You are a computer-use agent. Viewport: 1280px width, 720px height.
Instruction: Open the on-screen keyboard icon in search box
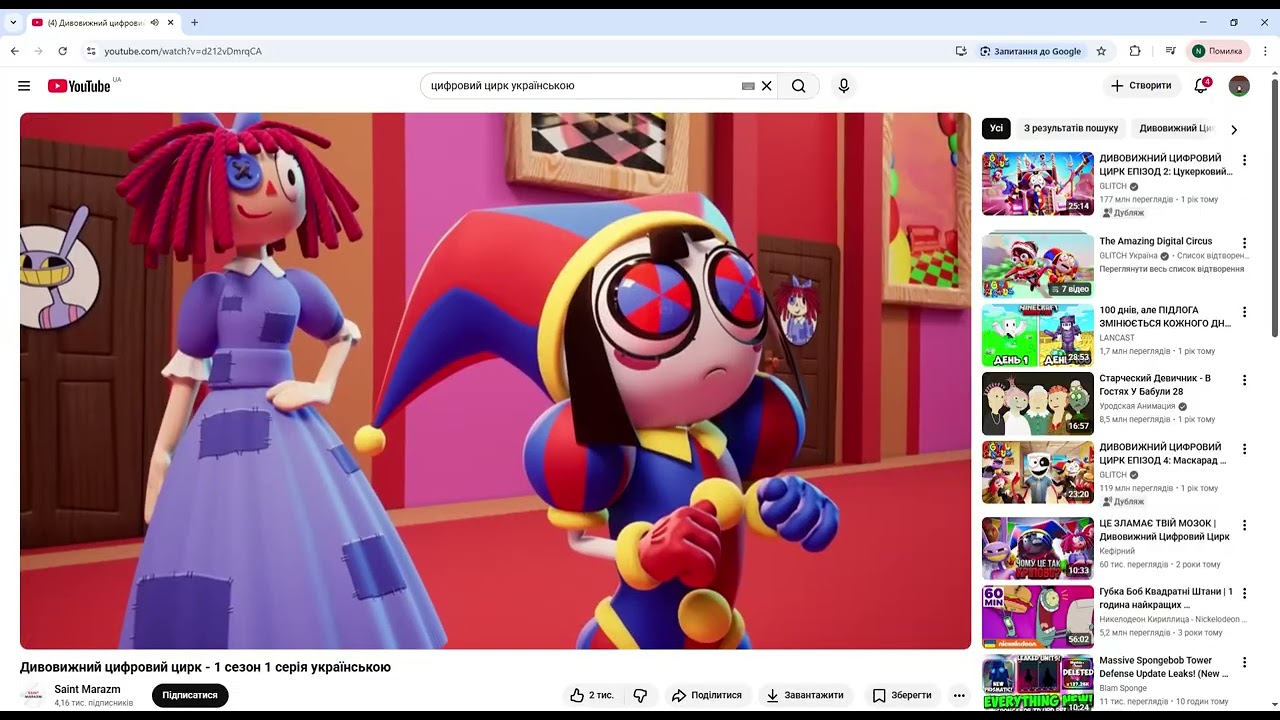748,86
